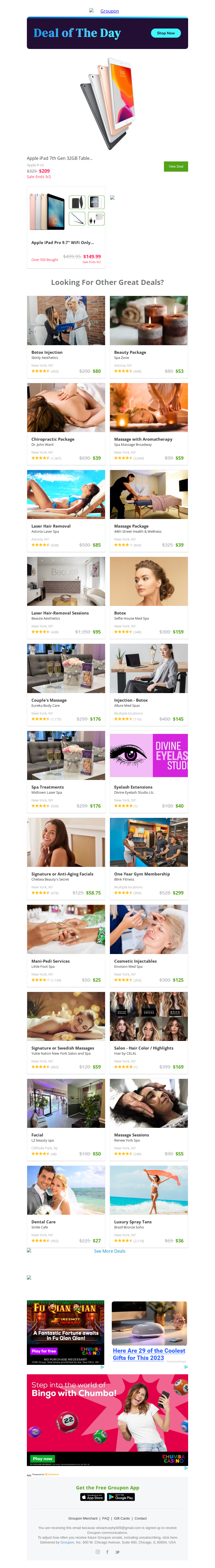This screenshot has height=1568, width=215.
Task: Open the Botox Injection deal image
Action: coord(66,321)
